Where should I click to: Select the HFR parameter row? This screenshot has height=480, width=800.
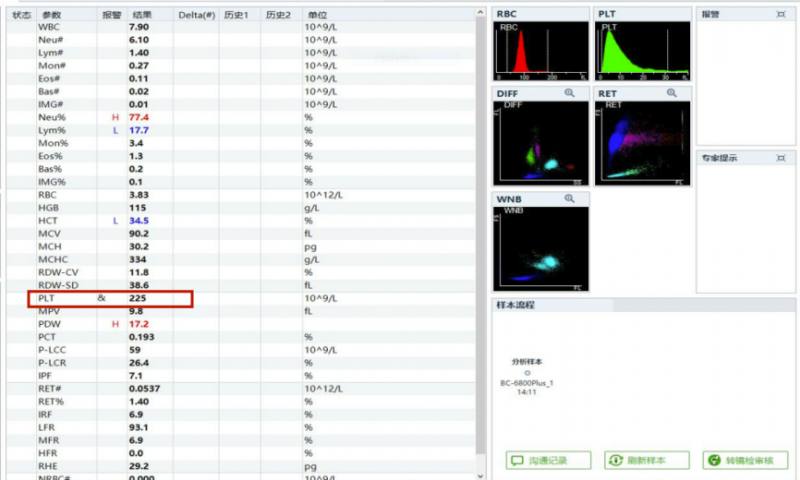[x=241, y=453]
